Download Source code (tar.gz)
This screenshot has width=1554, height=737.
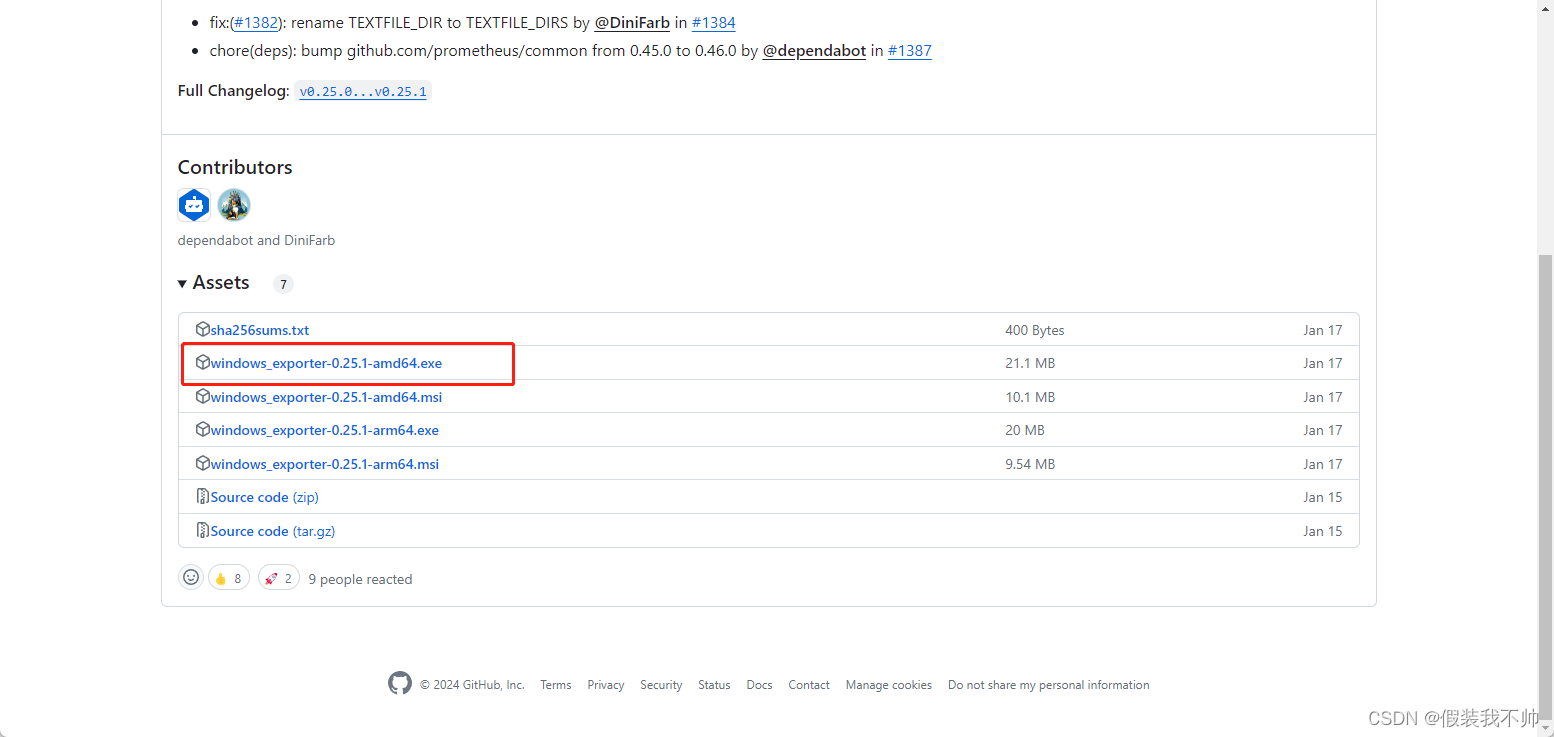(273, 531)
